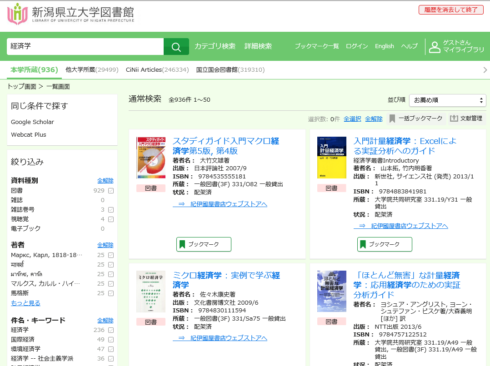Viewport: 490px width, 366px height.
Task: Click ログイン in the header
Action: [x=357, y=46]
